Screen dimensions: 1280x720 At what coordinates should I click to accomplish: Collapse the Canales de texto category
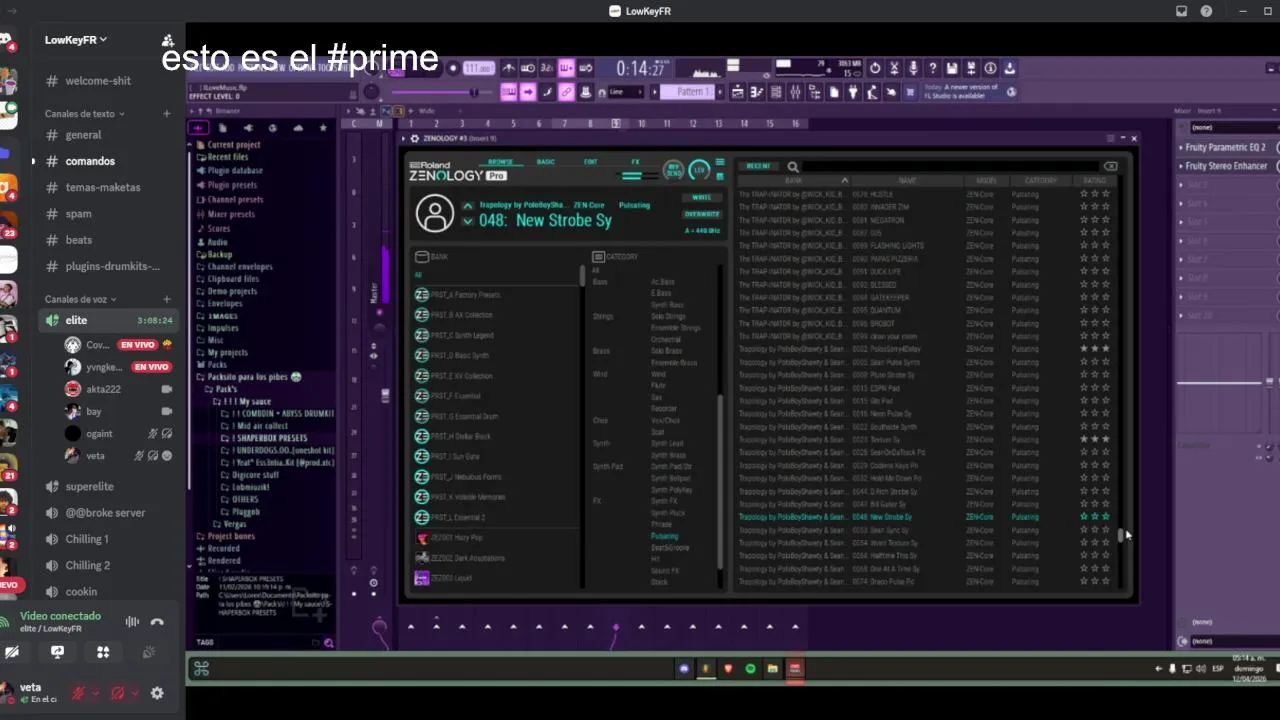click(84, 114)
